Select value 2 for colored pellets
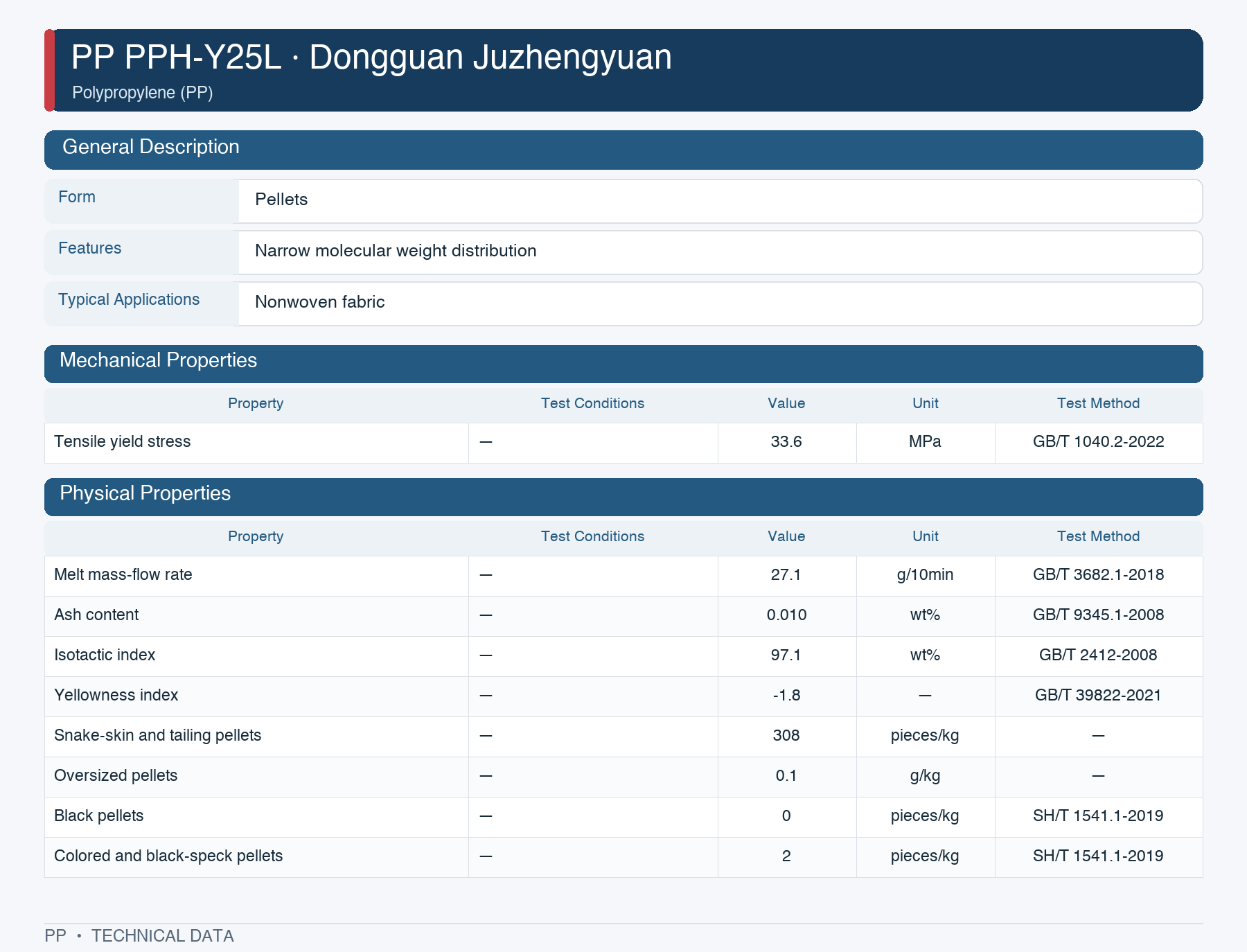 point(786,856)
